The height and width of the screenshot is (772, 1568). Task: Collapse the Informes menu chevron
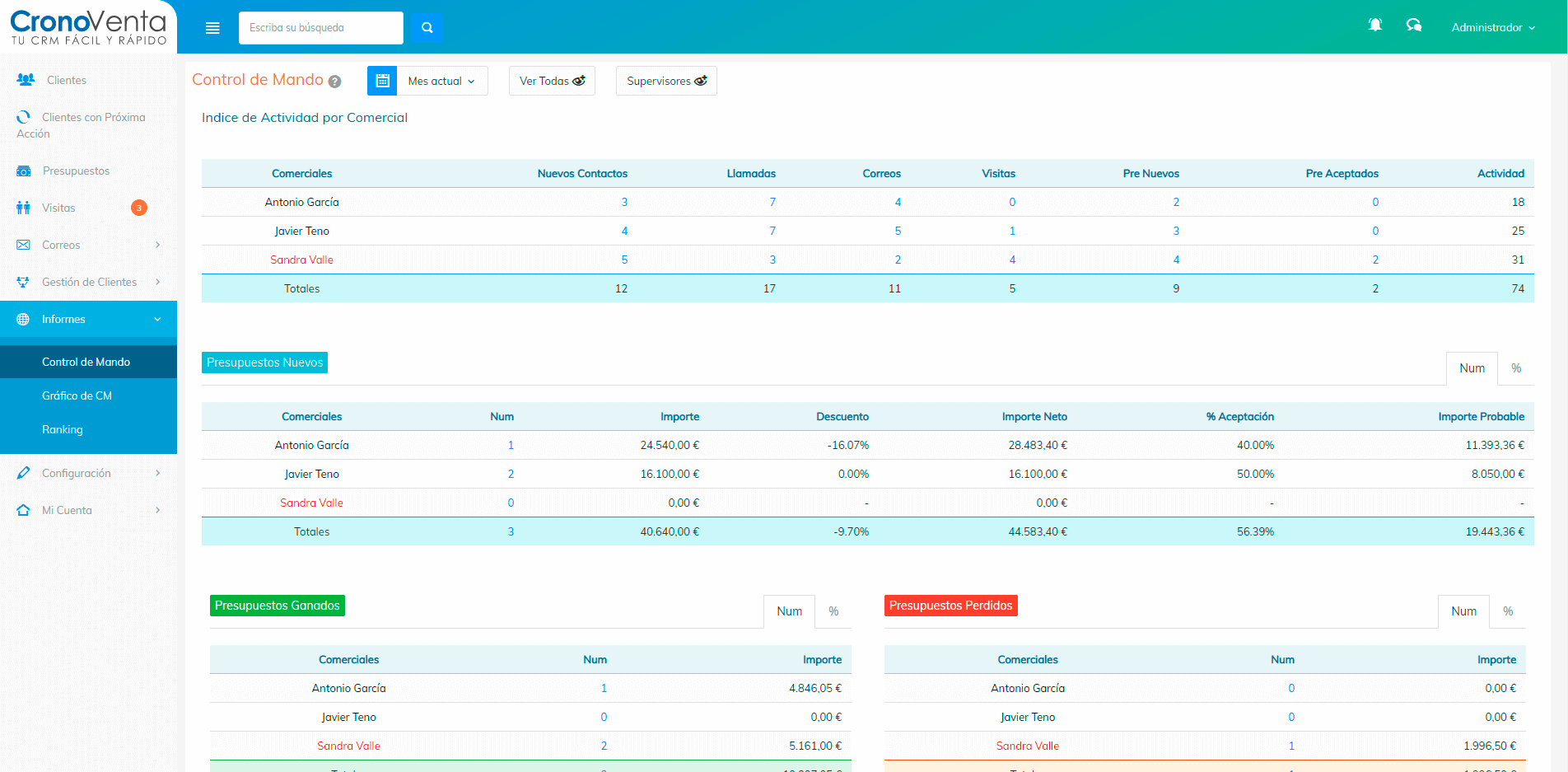pos(157,319)
